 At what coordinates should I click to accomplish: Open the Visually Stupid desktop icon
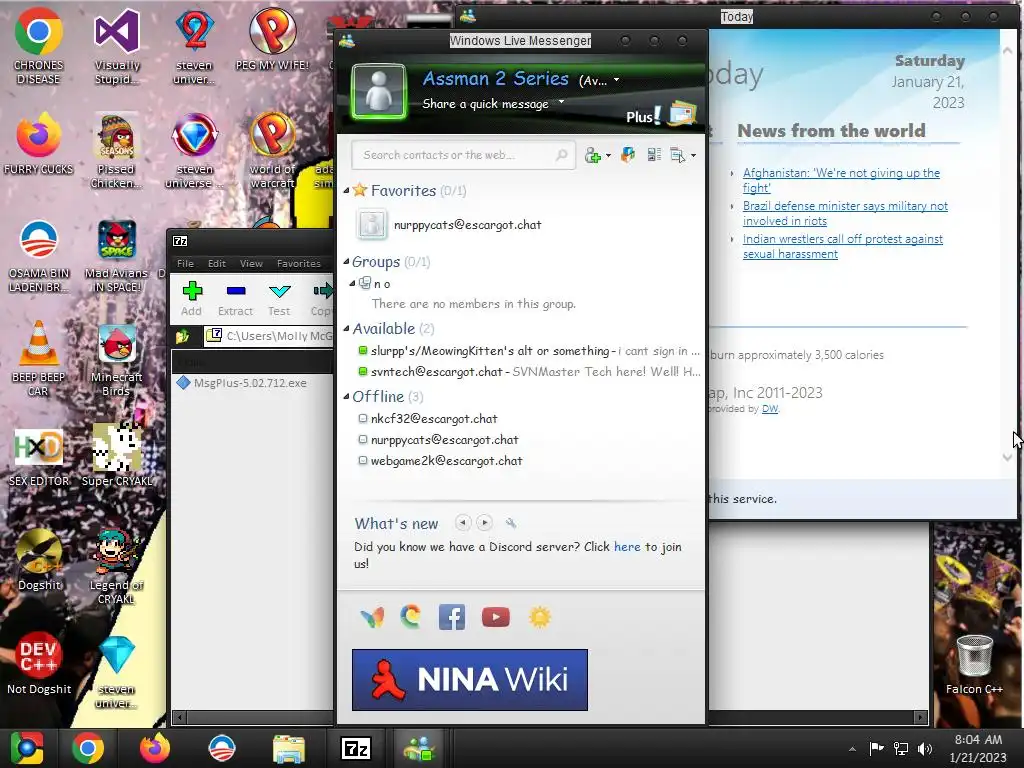coord(117,47)
